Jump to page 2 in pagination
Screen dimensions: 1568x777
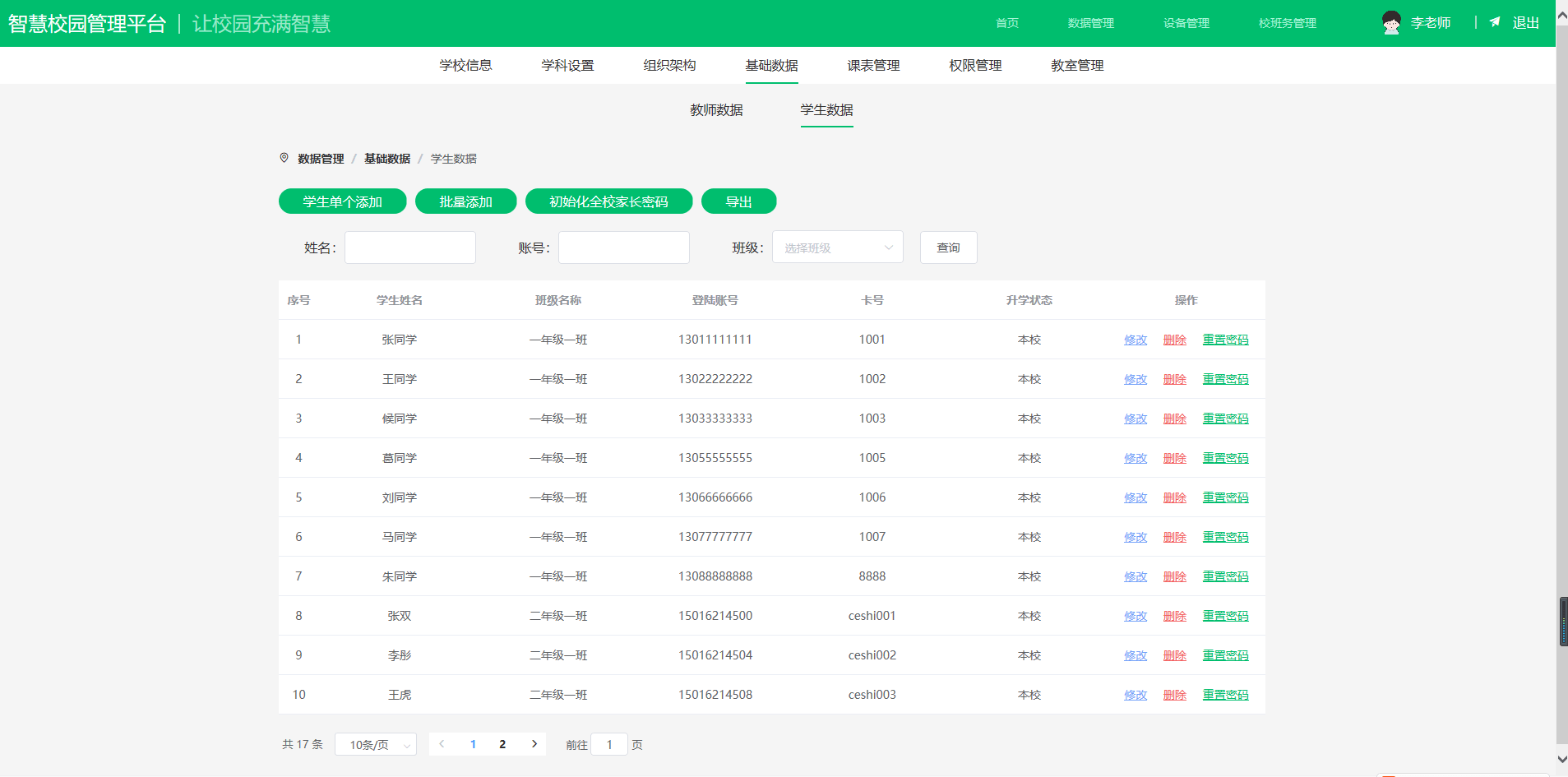tap(502, 744)
